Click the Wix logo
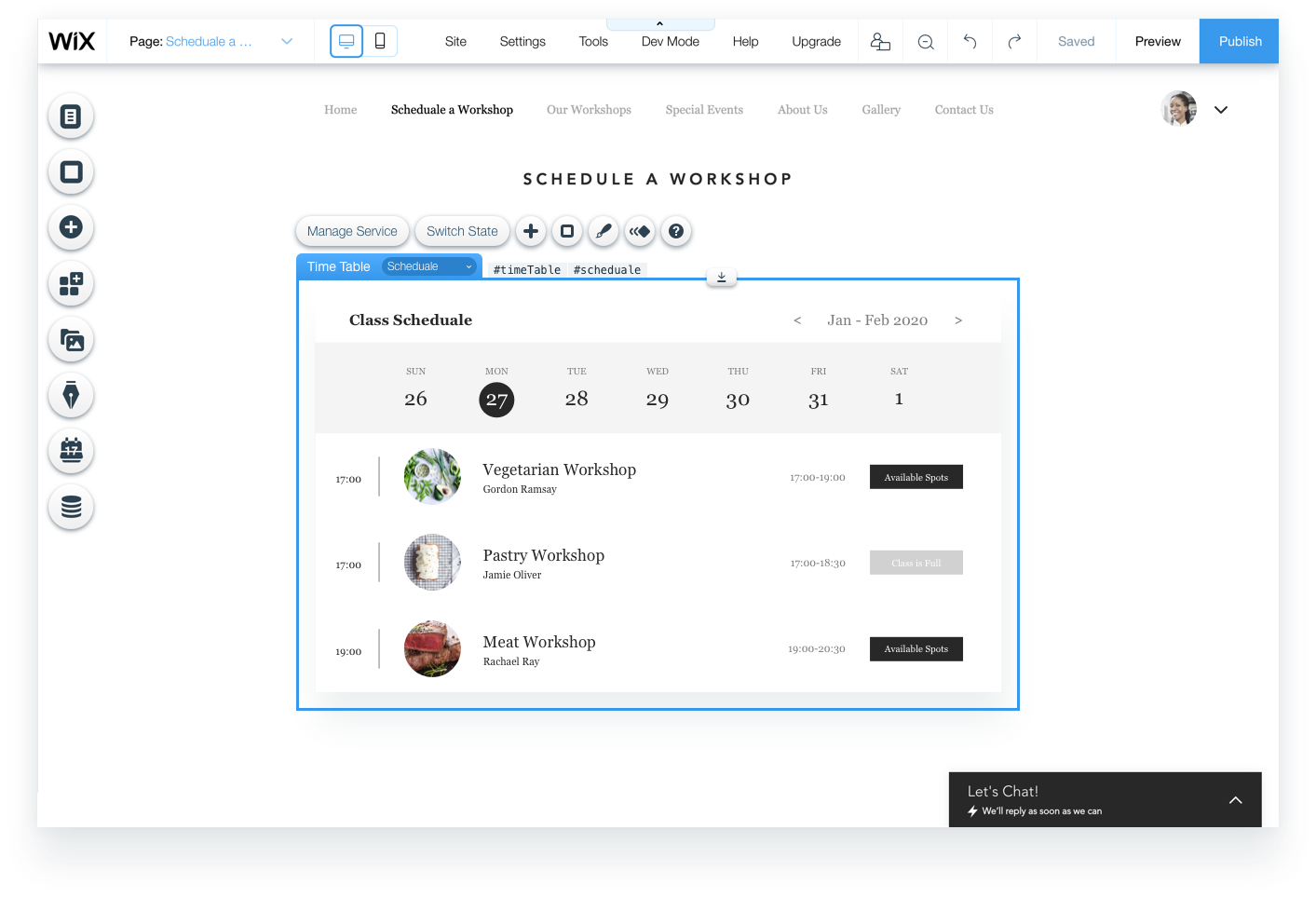The width and height of the screenshot is (1316, 898). pyautogui.click(x=72, y=41)
